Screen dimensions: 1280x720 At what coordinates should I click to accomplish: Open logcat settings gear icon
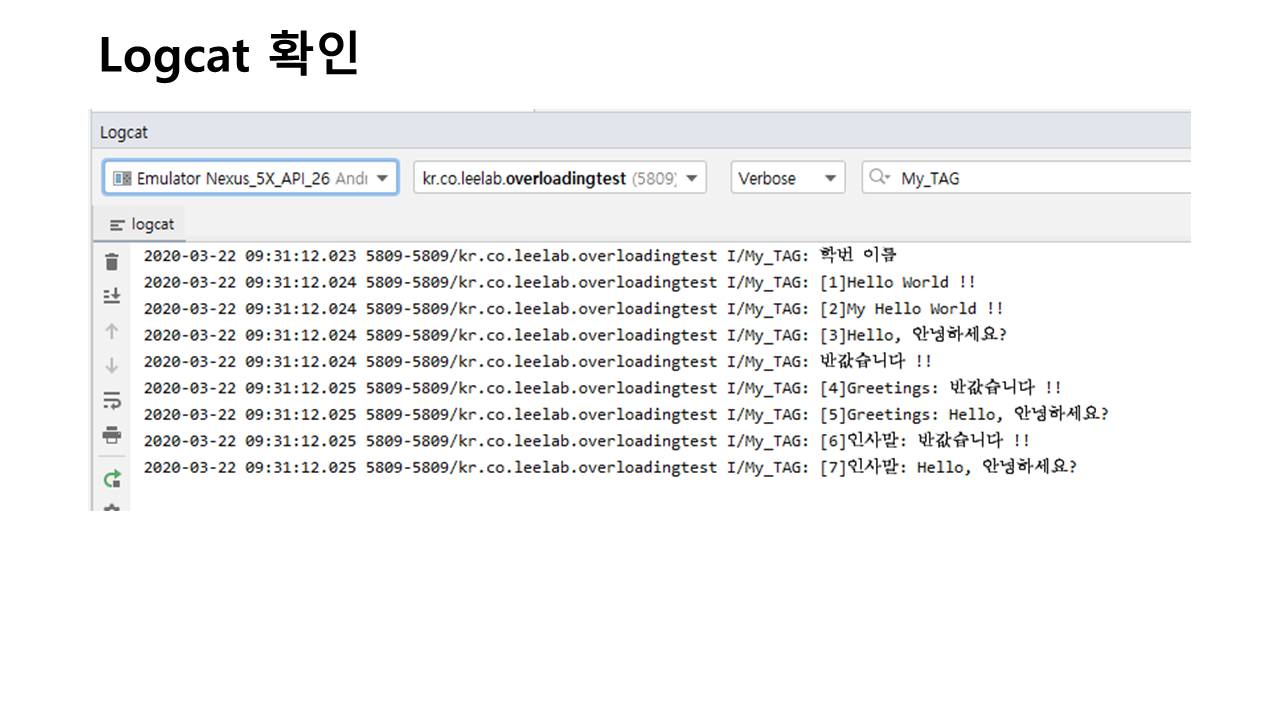pos(112,507)
